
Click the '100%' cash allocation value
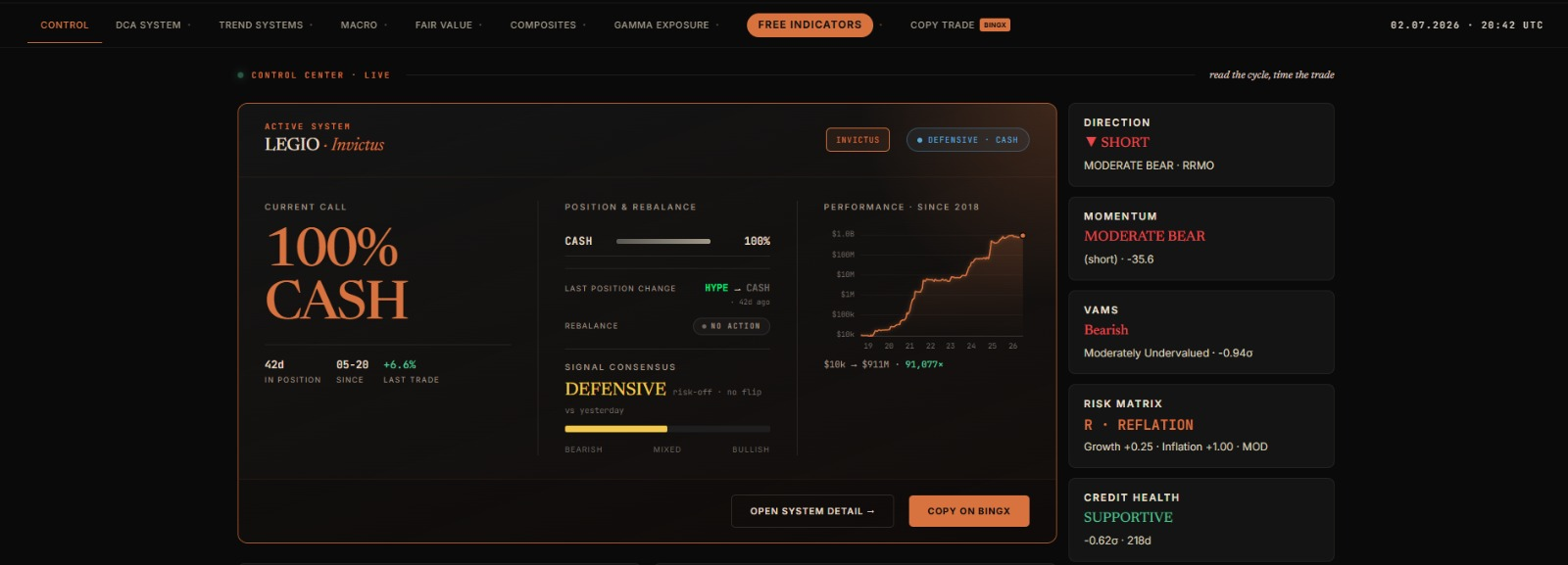pos(757,241)
